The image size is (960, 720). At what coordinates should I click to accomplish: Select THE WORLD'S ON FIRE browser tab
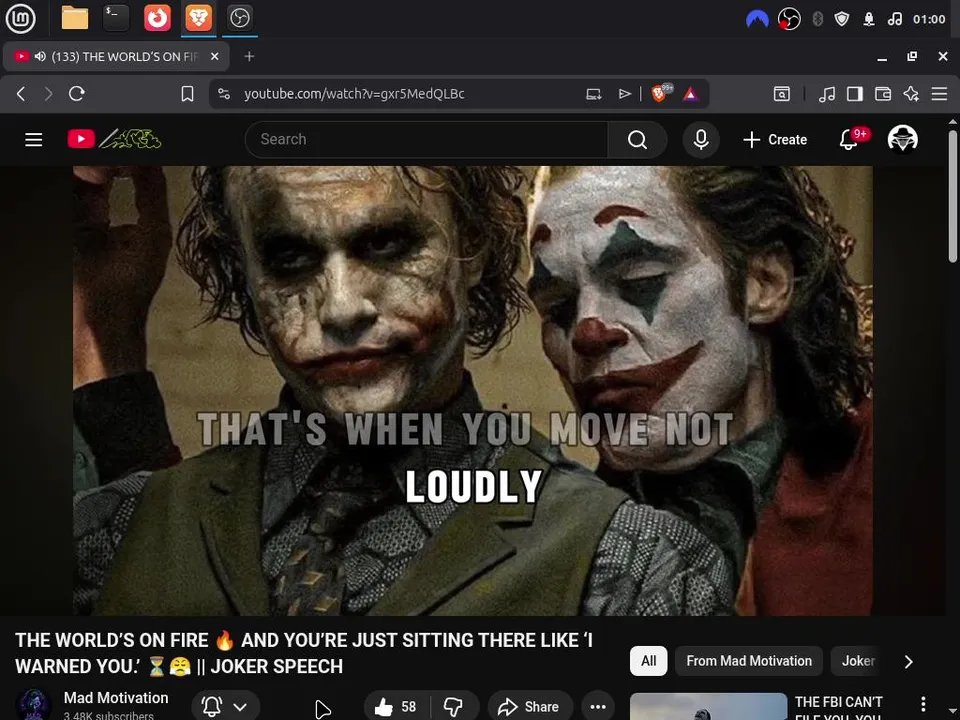point(116,56)
